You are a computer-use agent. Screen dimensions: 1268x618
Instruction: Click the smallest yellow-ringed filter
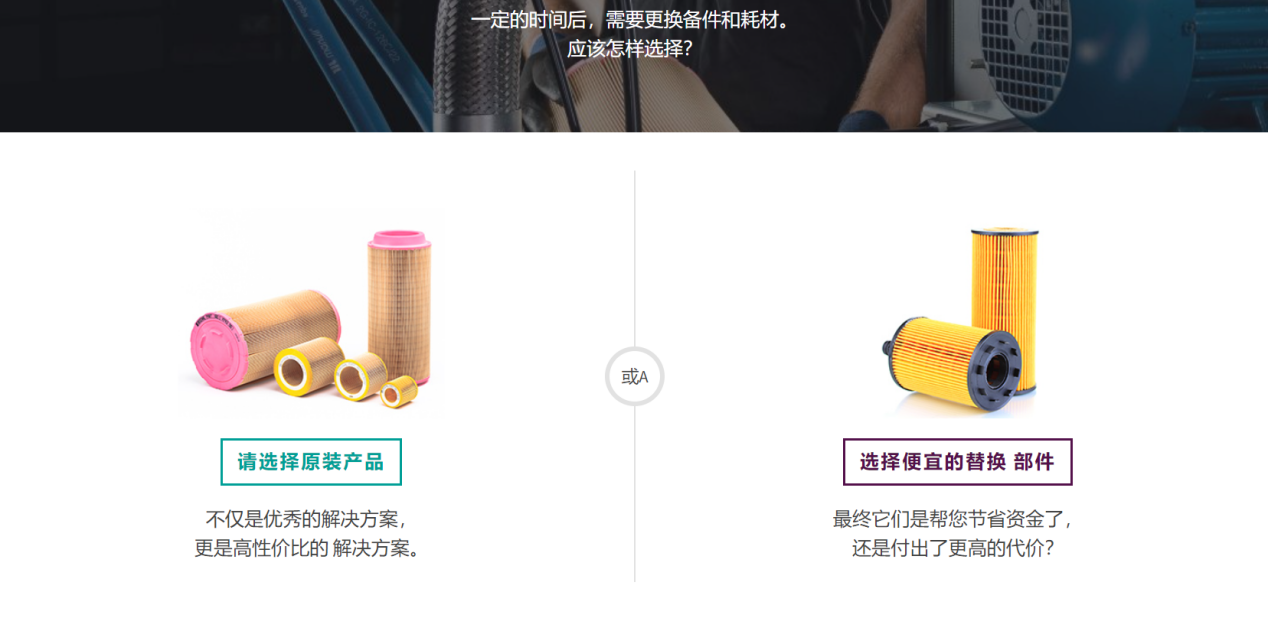point(398,390)
